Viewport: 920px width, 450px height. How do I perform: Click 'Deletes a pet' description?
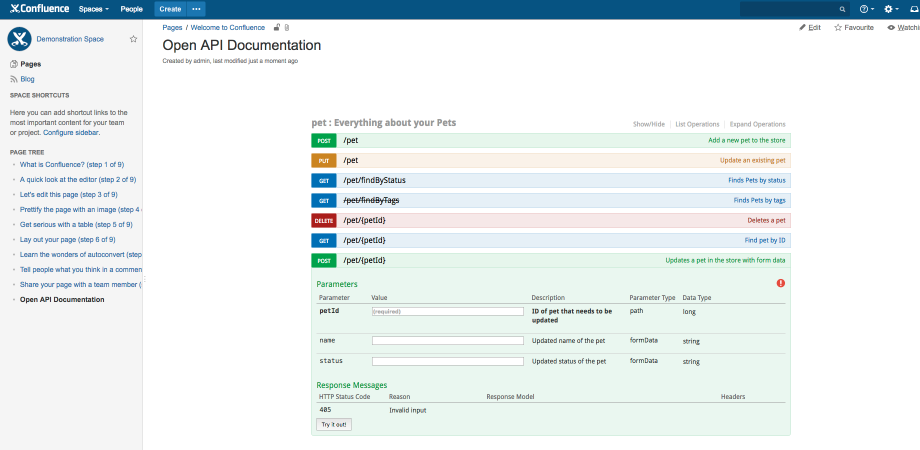pyautogui.click(x=766, y=220)
